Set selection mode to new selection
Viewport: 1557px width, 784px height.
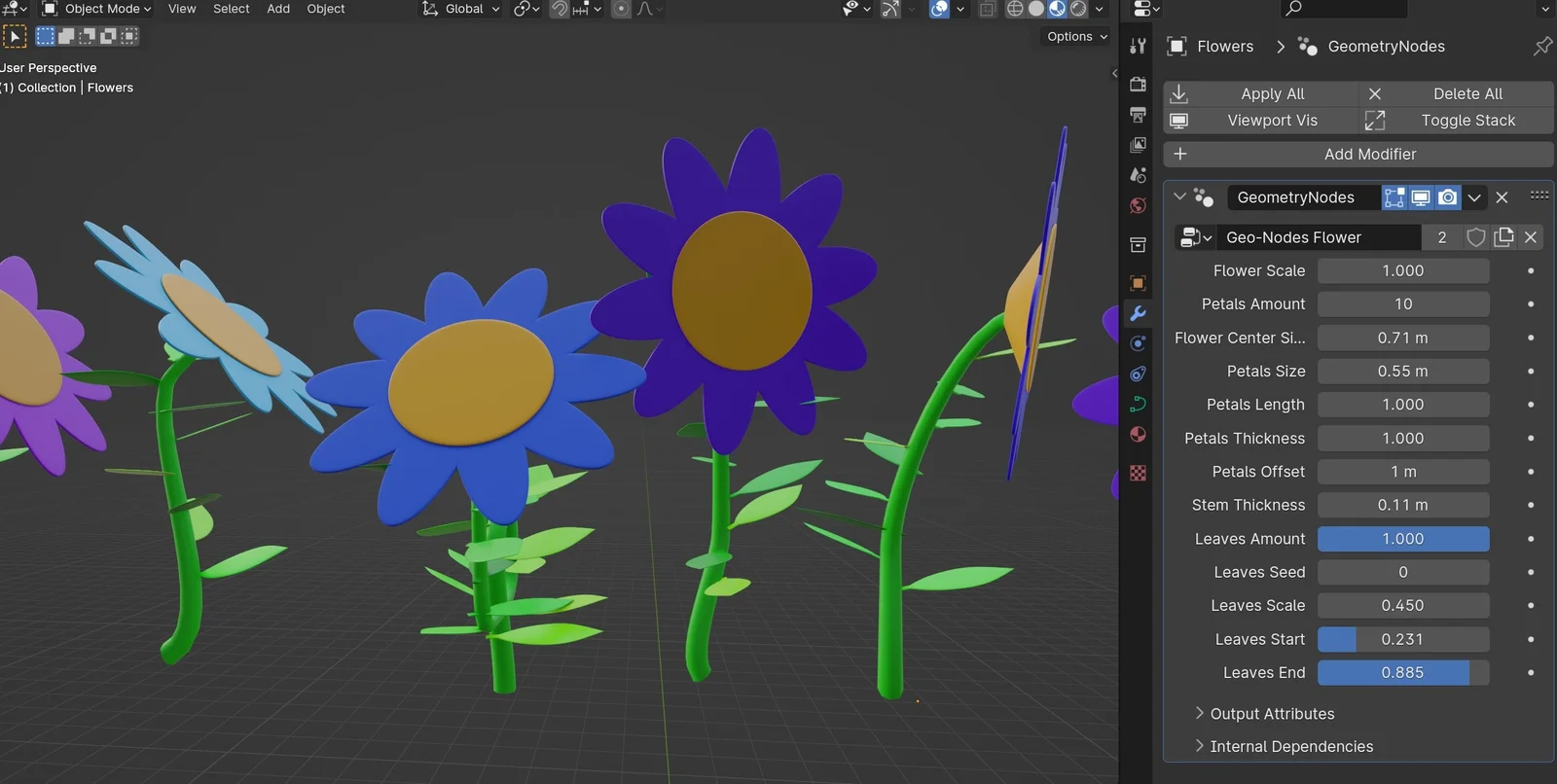pyautogui.click(x=46, y=36)
